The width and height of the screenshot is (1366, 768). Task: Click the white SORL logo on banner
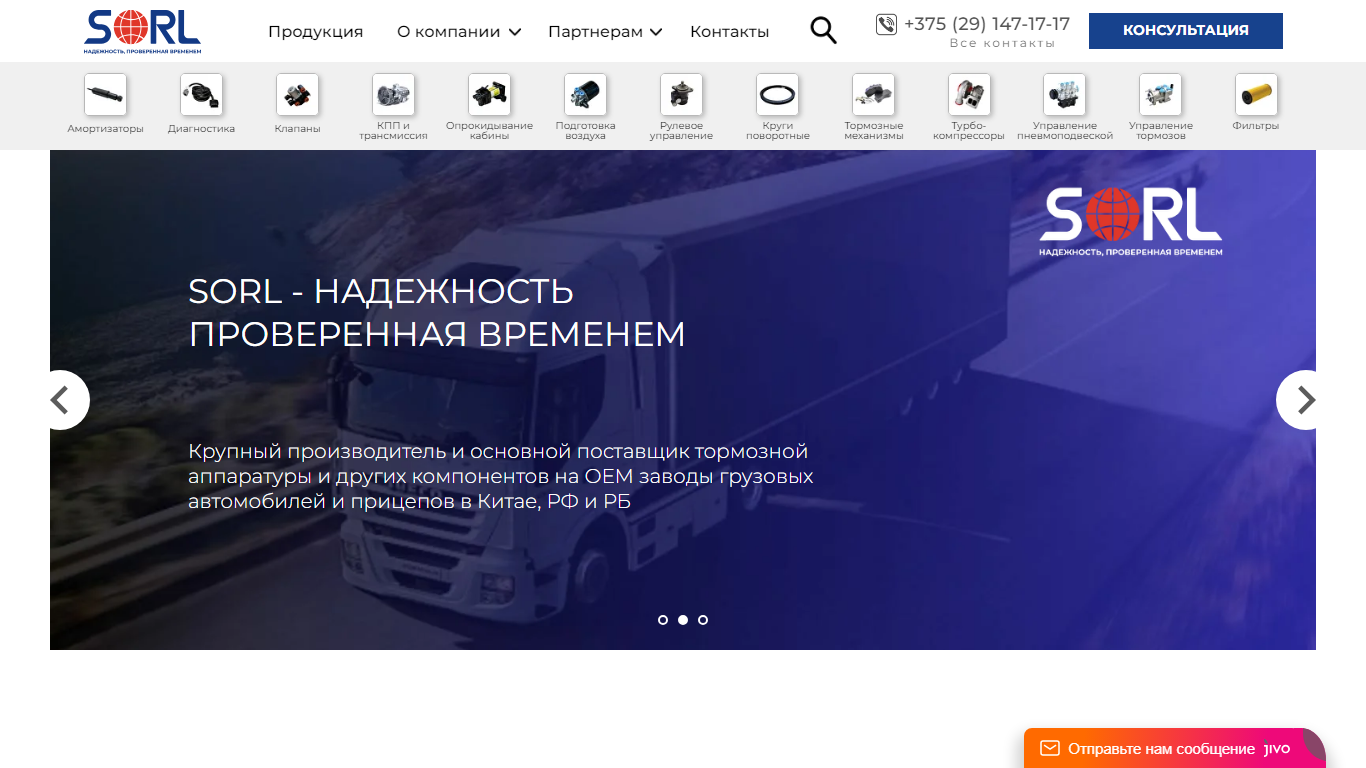tap(1131, 220)
